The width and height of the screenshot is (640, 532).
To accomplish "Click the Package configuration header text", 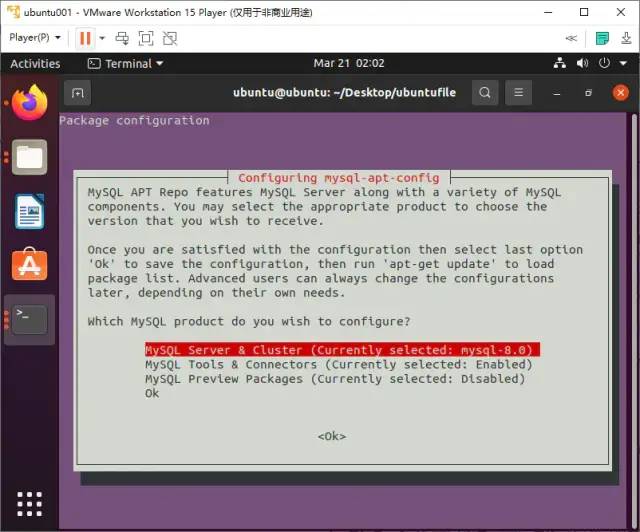I will coord(134,121).
